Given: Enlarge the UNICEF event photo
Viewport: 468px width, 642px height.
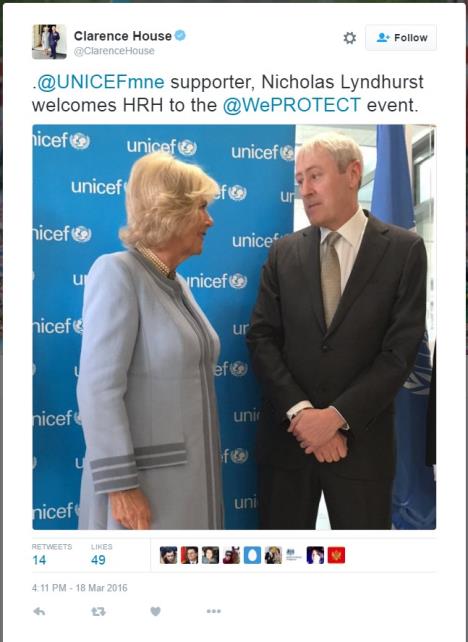Looking at the screenshot, I should (x=234, y=327).
